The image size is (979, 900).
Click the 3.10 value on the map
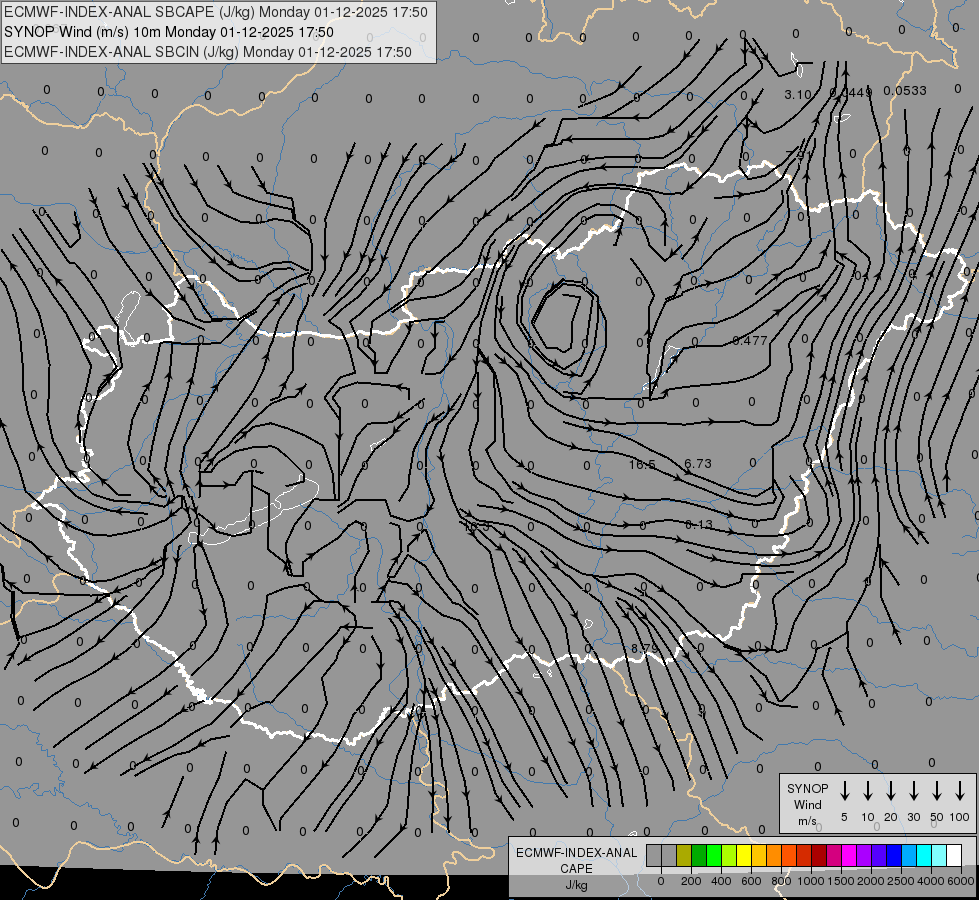tap(797, 94)
